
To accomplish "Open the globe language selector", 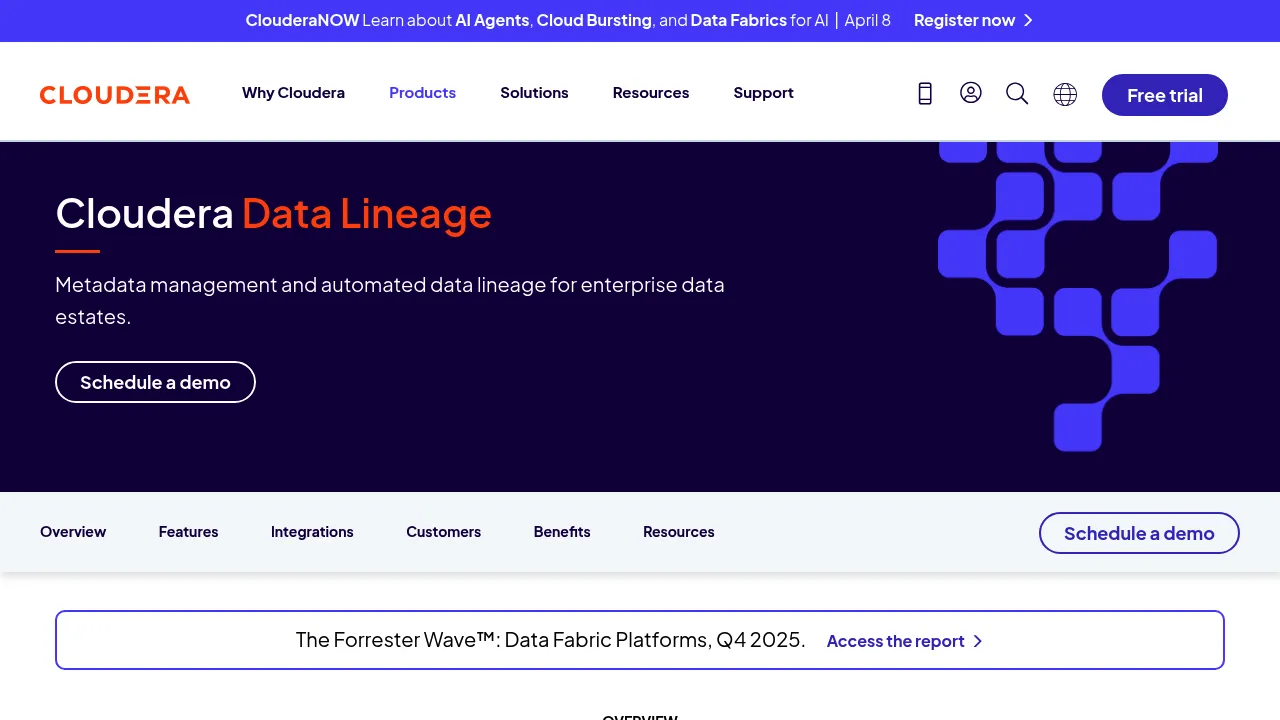I will pos(1065,94).
